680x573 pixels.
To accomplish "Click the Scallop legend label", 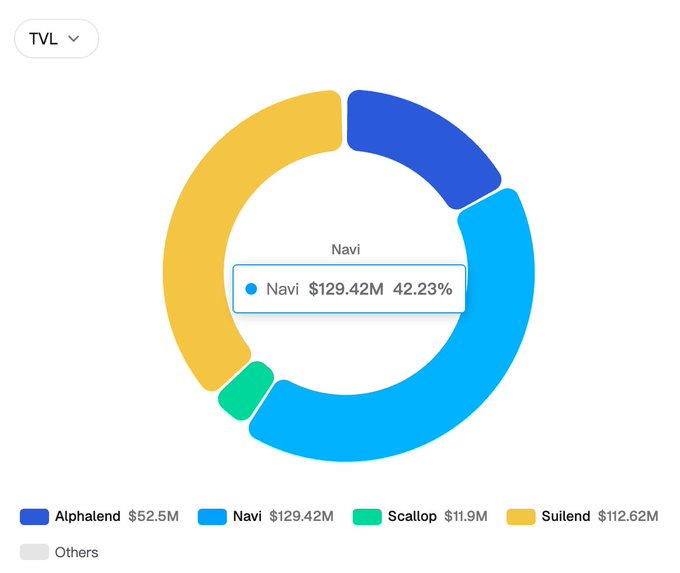I will click(x=412, y=516).
